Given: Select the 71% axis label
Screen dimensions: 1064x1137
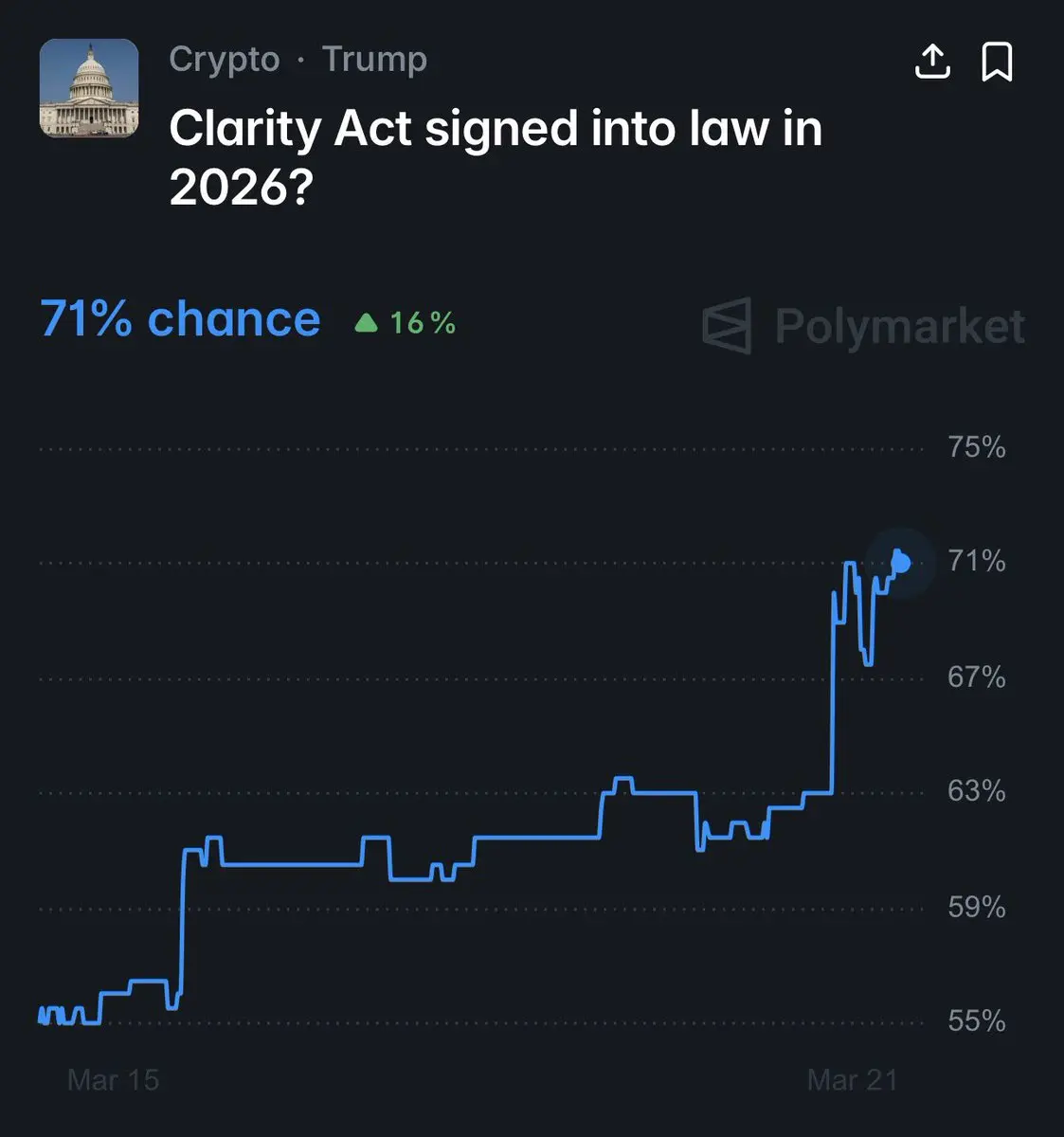Looking at the screenshot, I should pos(977,561).
